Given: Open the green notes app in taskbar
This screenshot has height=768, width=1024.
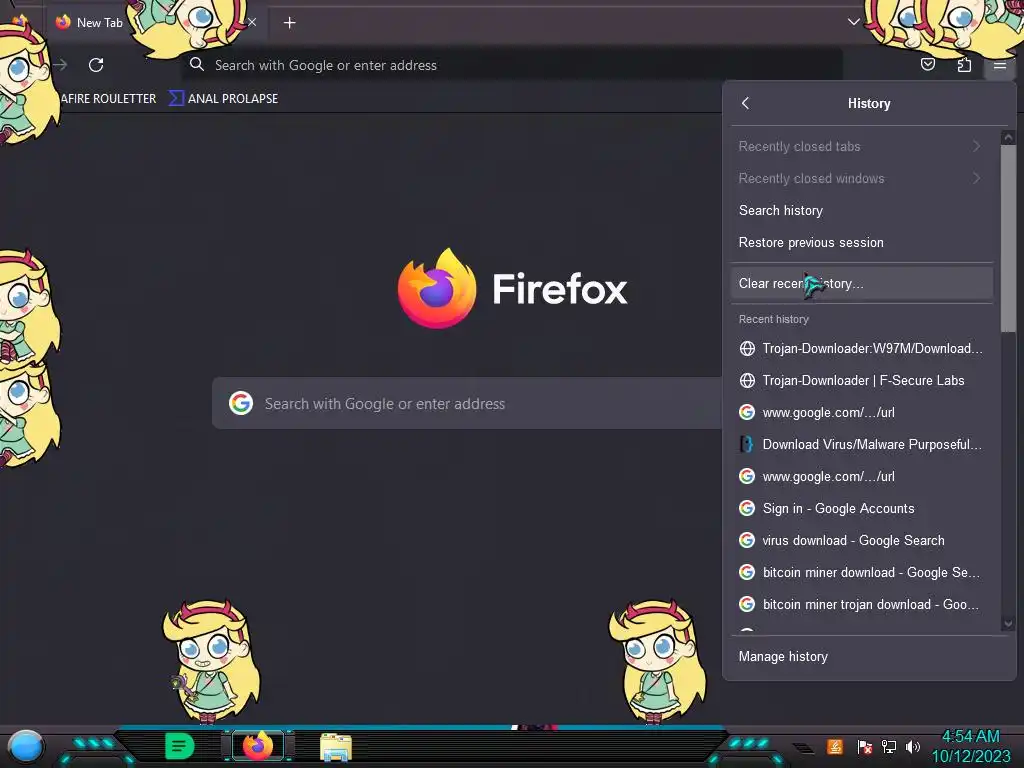Looking at the screenshot, I should point(180,746).
